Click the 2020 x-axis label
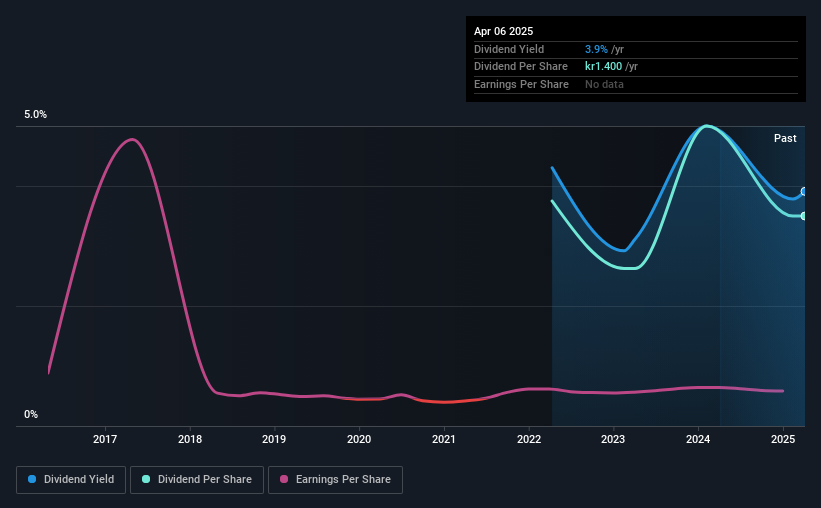821x508 pixels. tap(359, 439)
